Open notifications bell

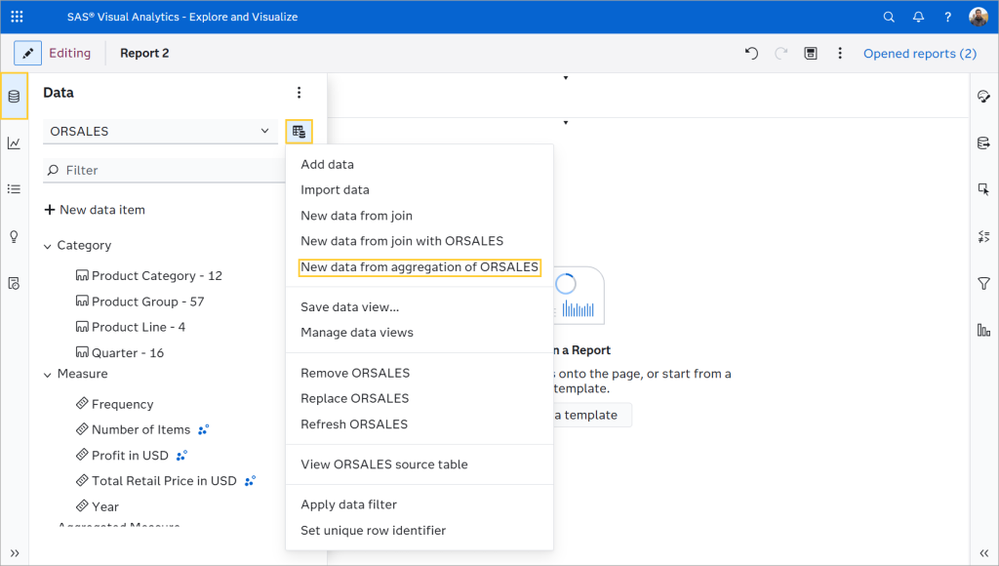918,17
